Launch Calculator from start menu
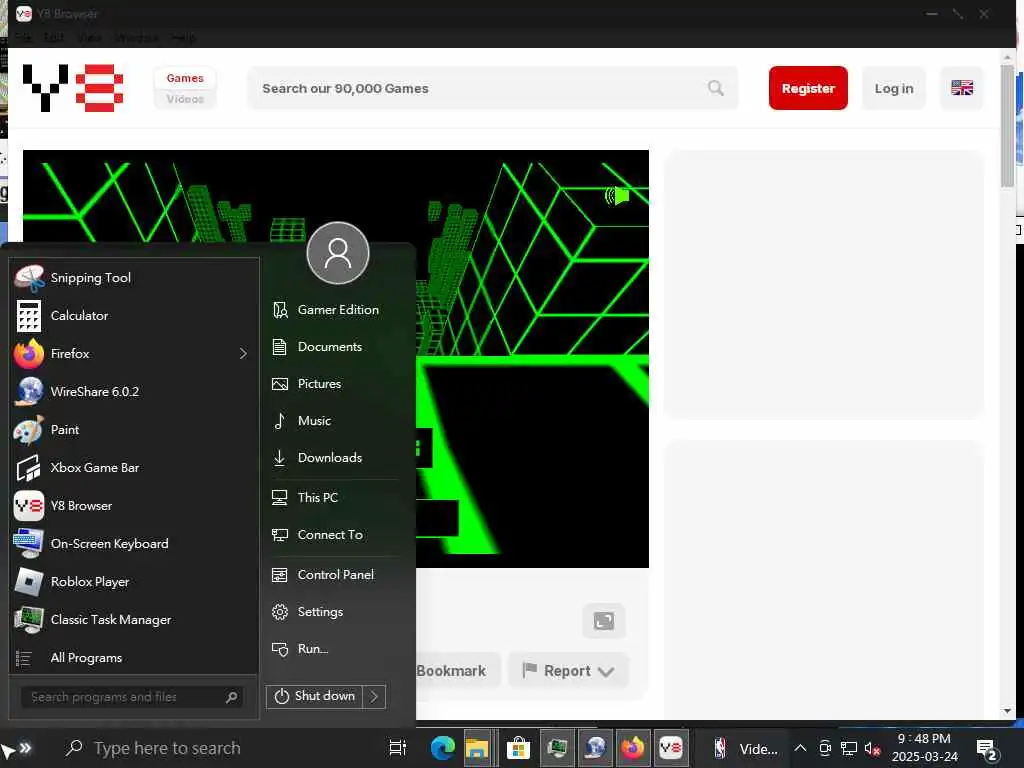The image size is (1024, 768). click(134, 315)
